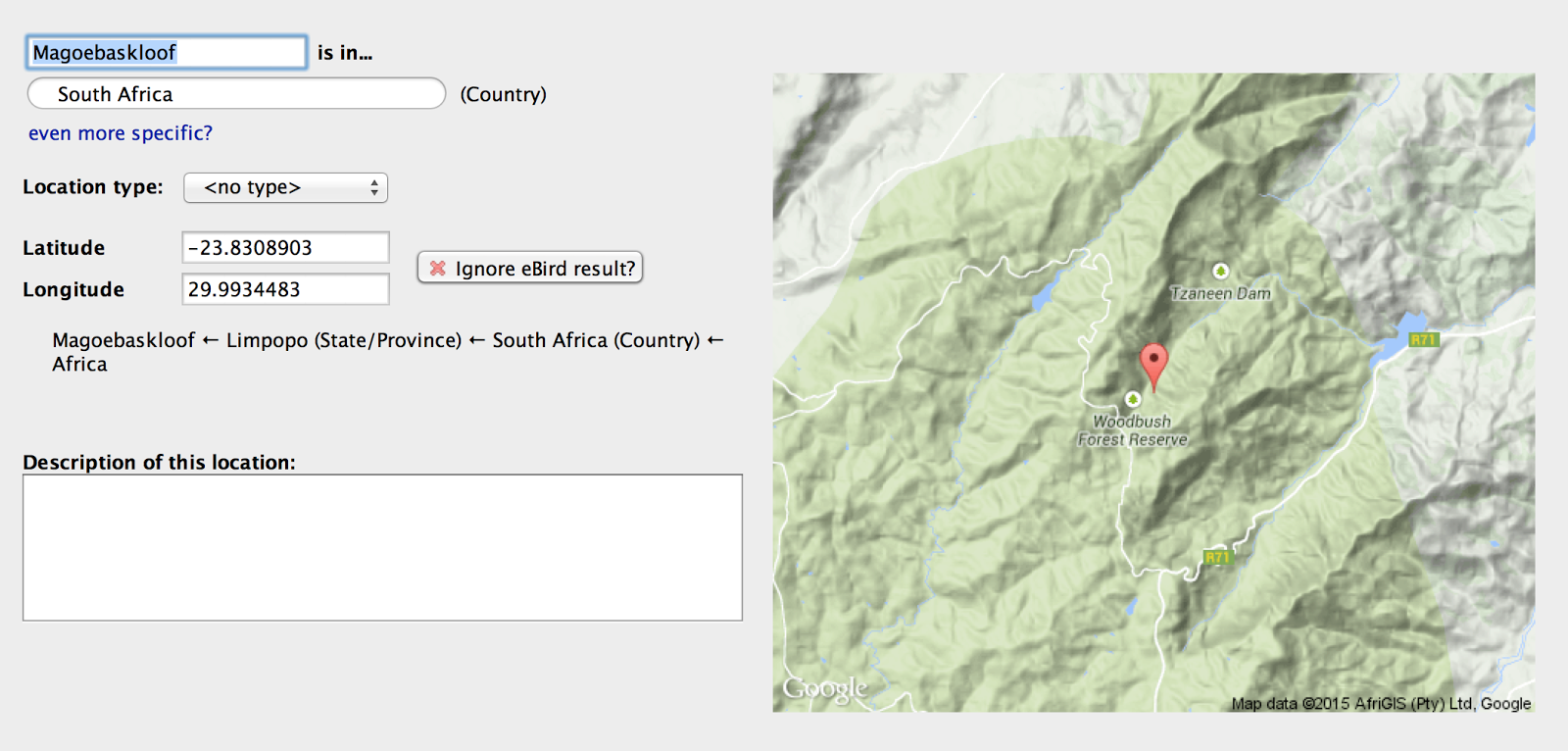Focus the Latitude input field
This screenshot has height=751, width=1568.
click(x=285, y=248)
